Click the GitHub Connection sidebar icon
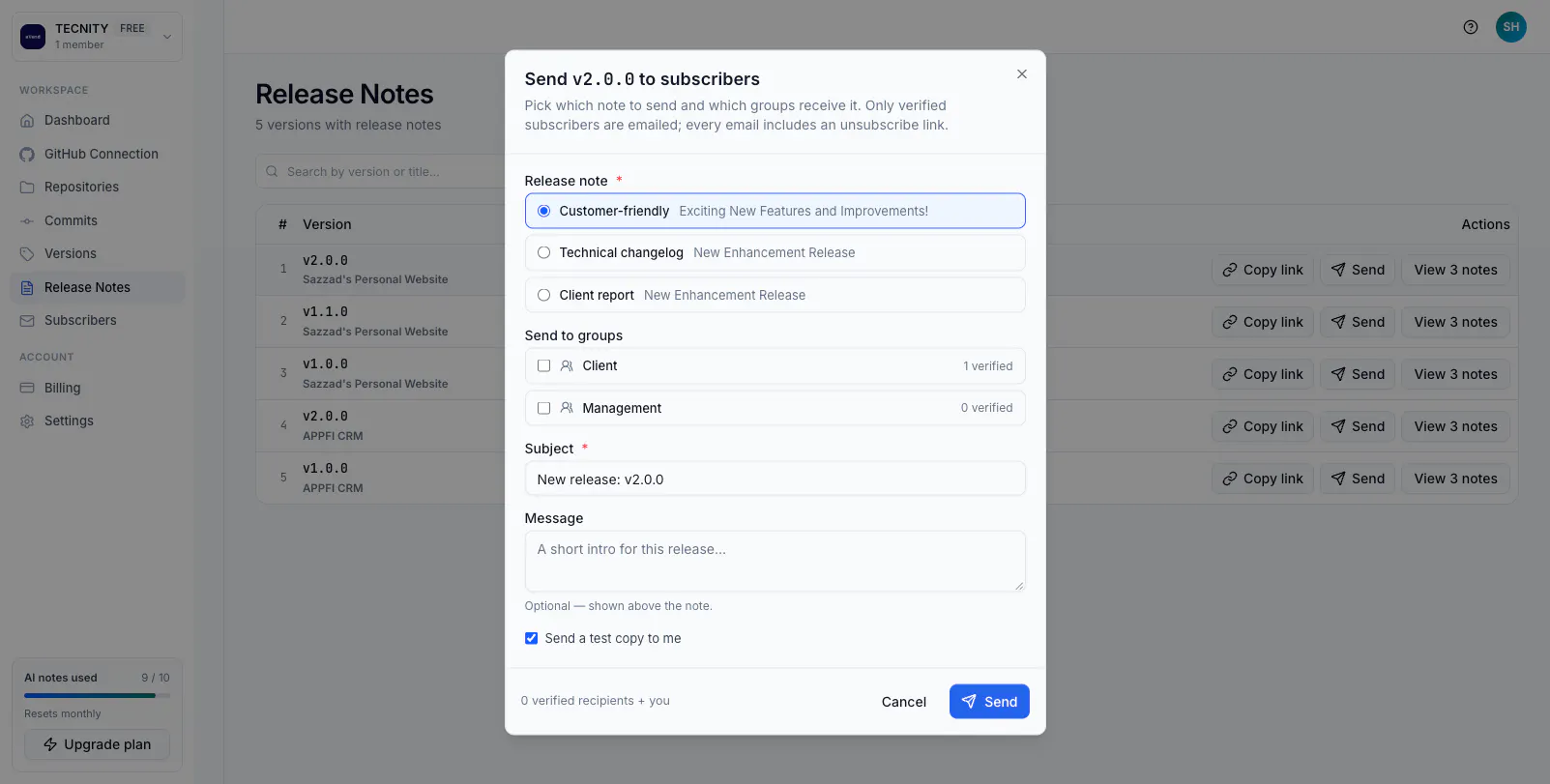The width and height of the screenshot is (1550, 784). click(27, 154)
